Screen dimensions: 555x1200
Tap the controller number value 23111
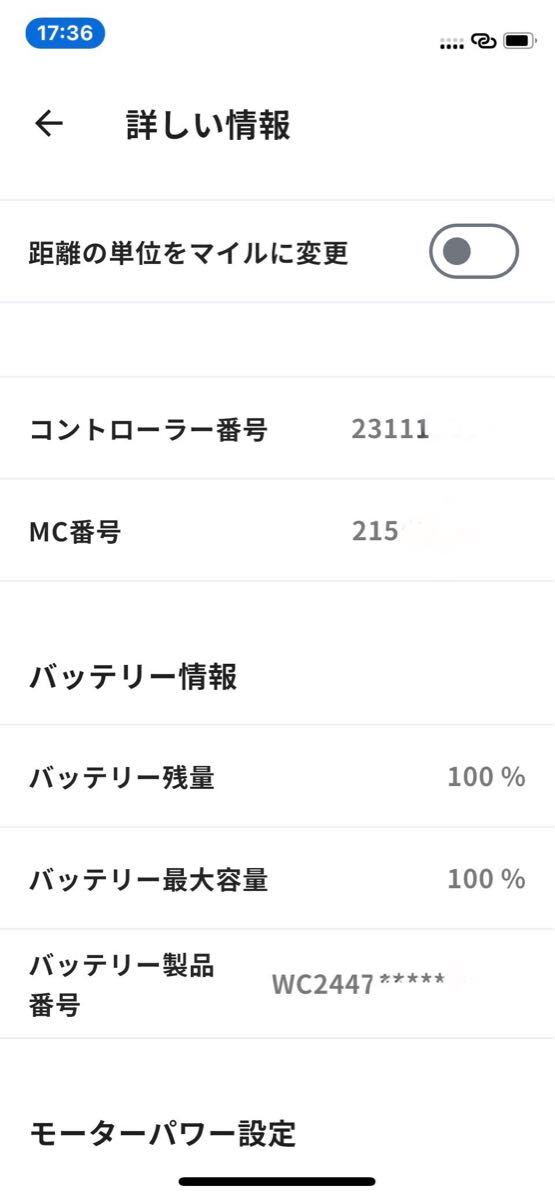(390, 430)
